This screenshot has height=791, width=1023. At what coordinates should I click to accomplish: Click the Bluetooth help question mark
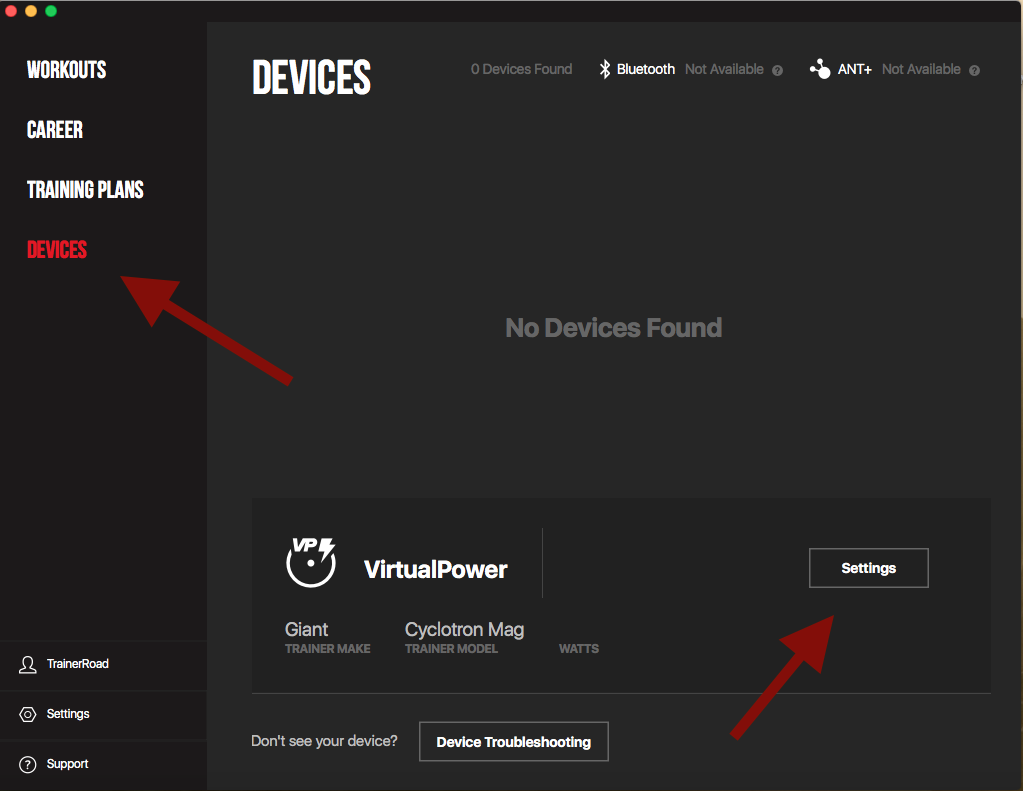pyautogui.click(x=777, y=70)
